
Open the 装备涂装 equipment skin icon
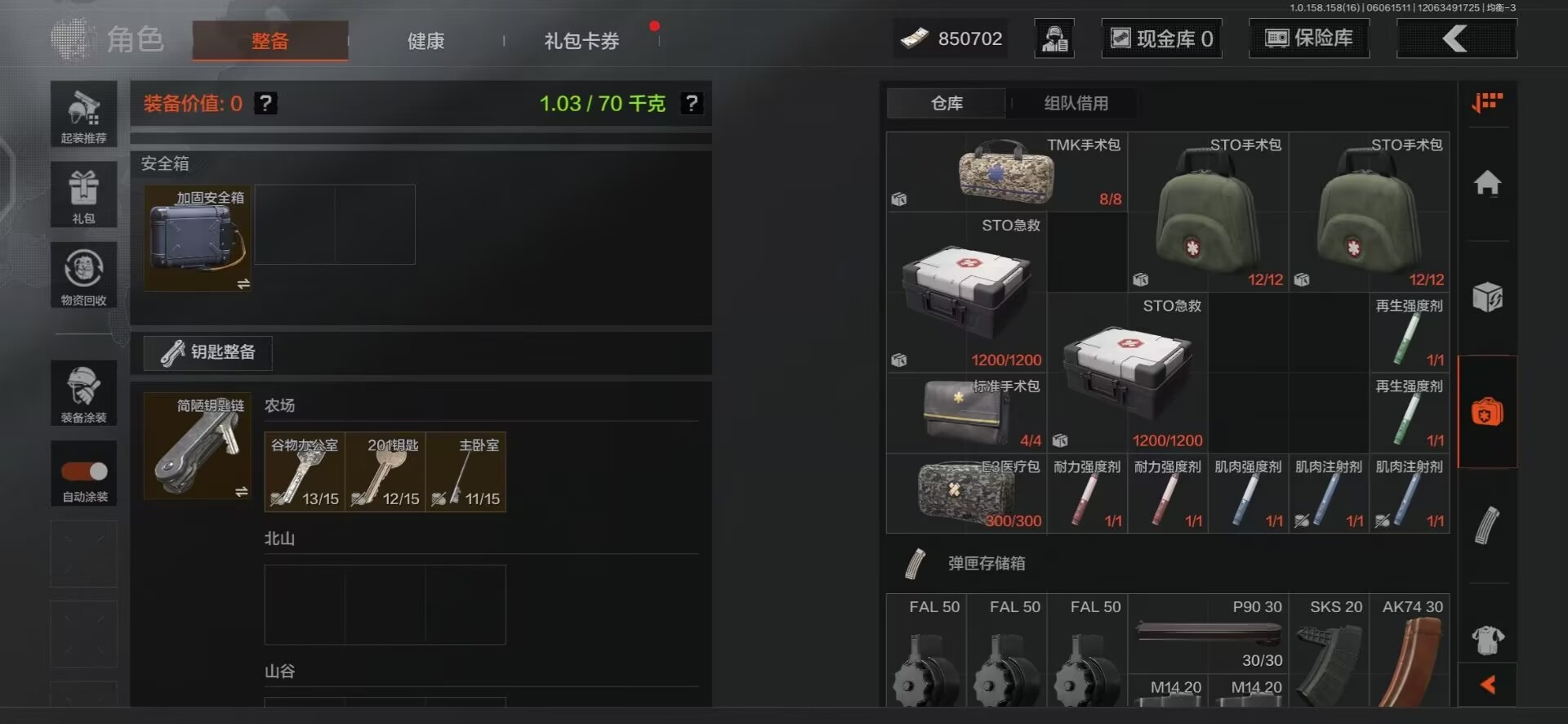(x=83, y=393)
